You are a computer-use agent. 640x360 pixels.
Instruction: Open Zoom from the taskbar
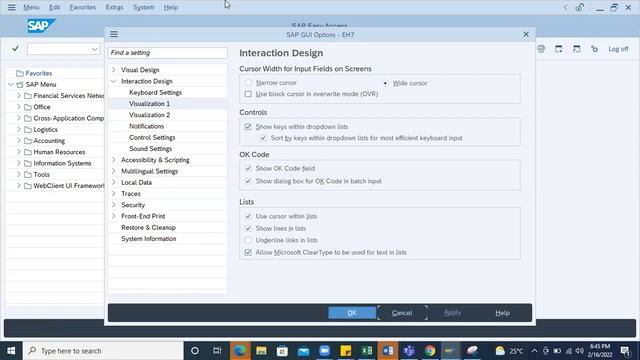point(324,351)
